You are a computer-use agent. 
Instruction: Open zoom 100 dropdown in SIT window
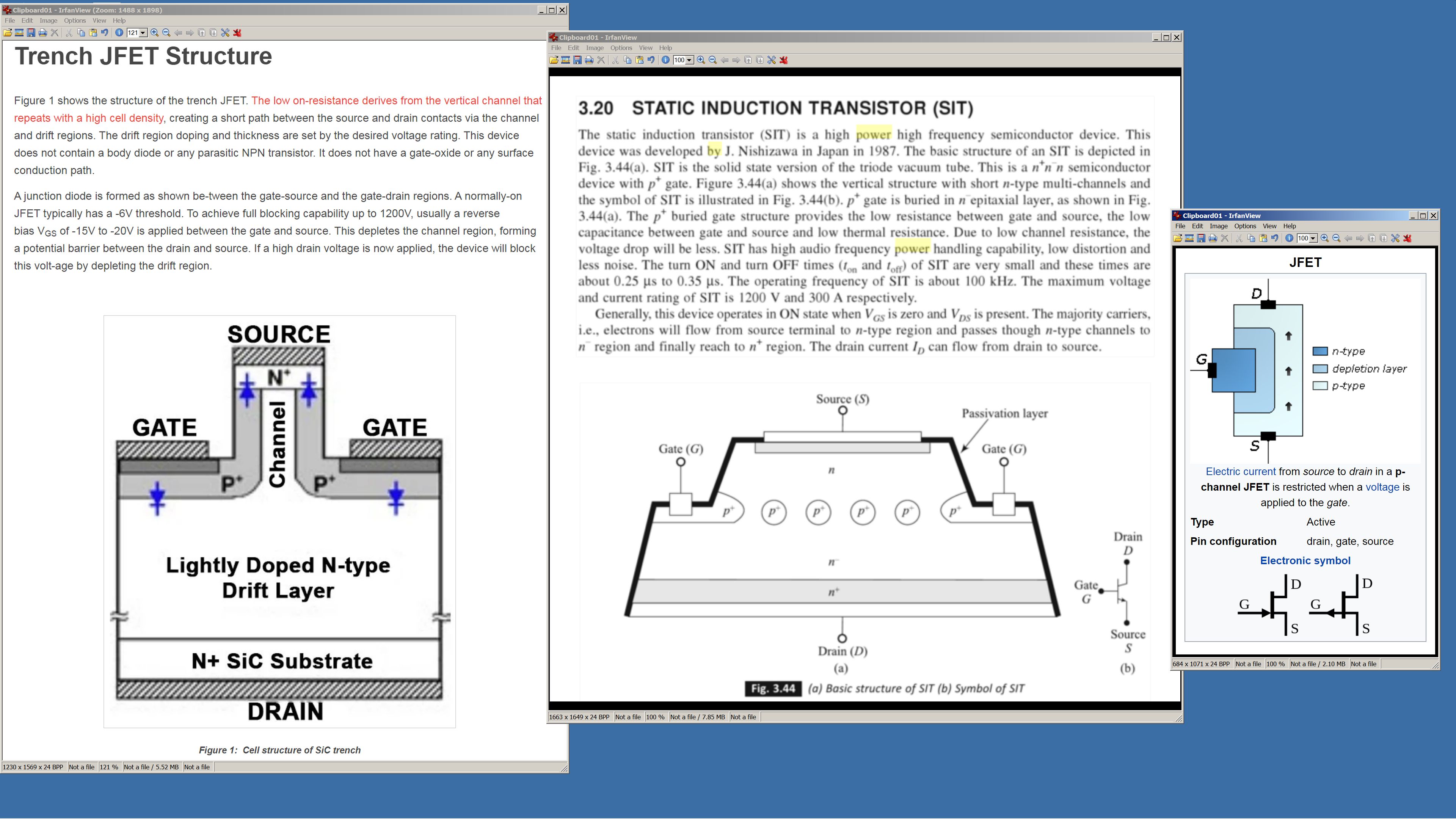(x=690, y=60)
